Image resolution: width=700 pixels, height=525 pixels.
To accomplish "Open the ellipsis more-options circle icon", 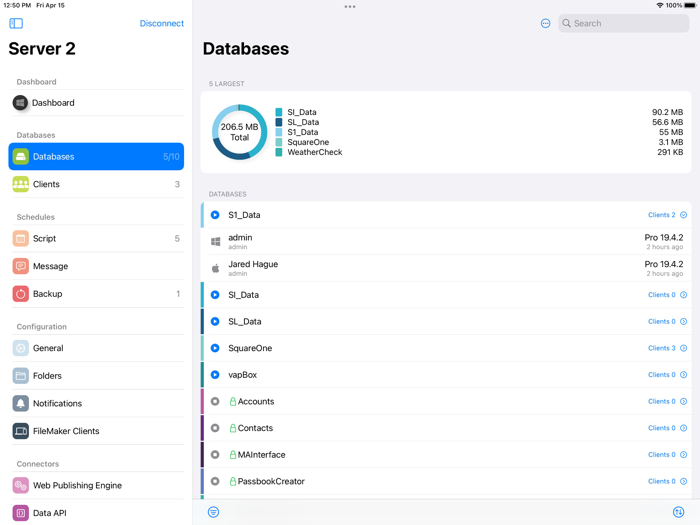I will tap(545, 23).
